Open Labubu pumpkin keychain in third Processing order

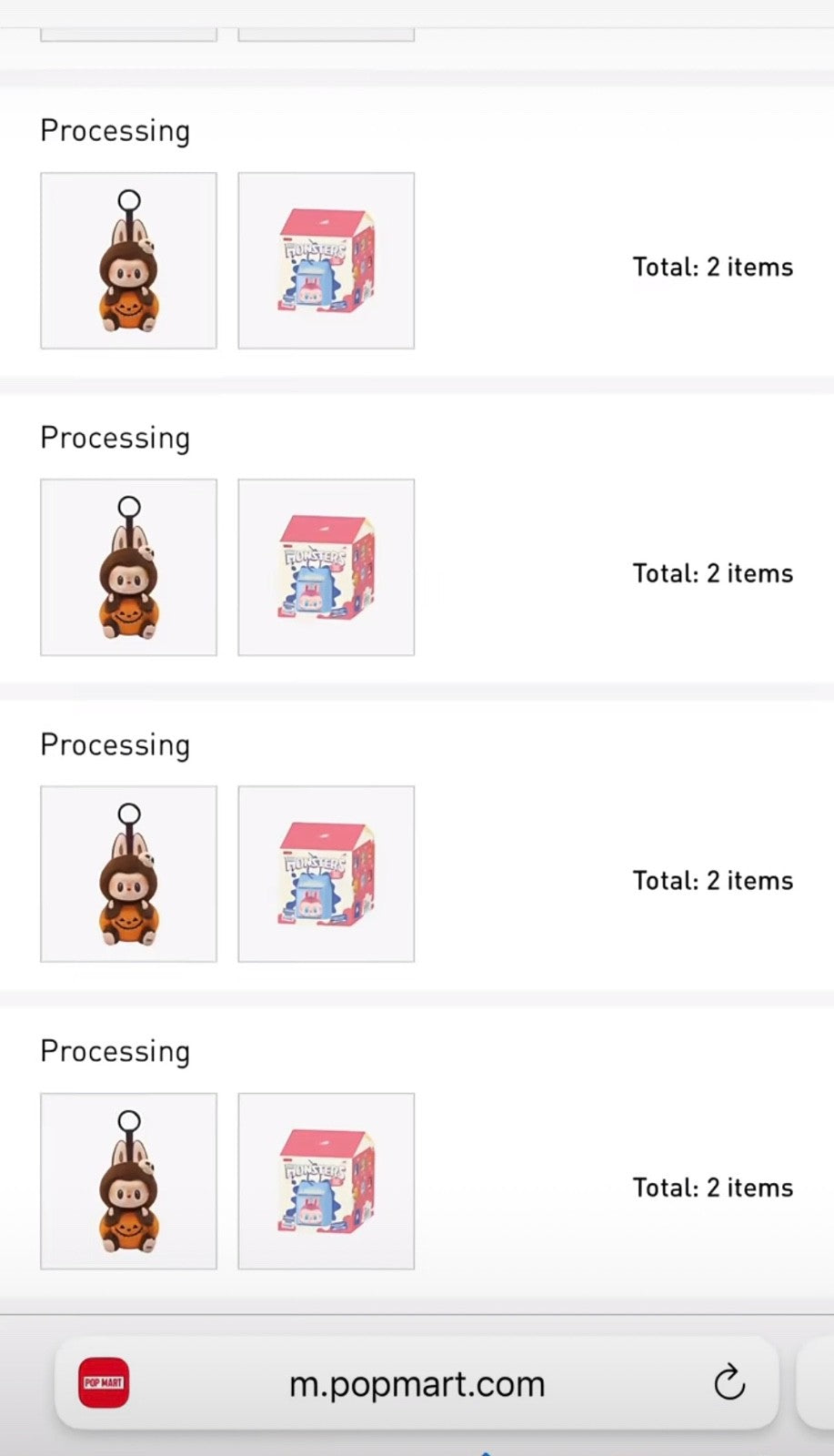pos(129,875)
